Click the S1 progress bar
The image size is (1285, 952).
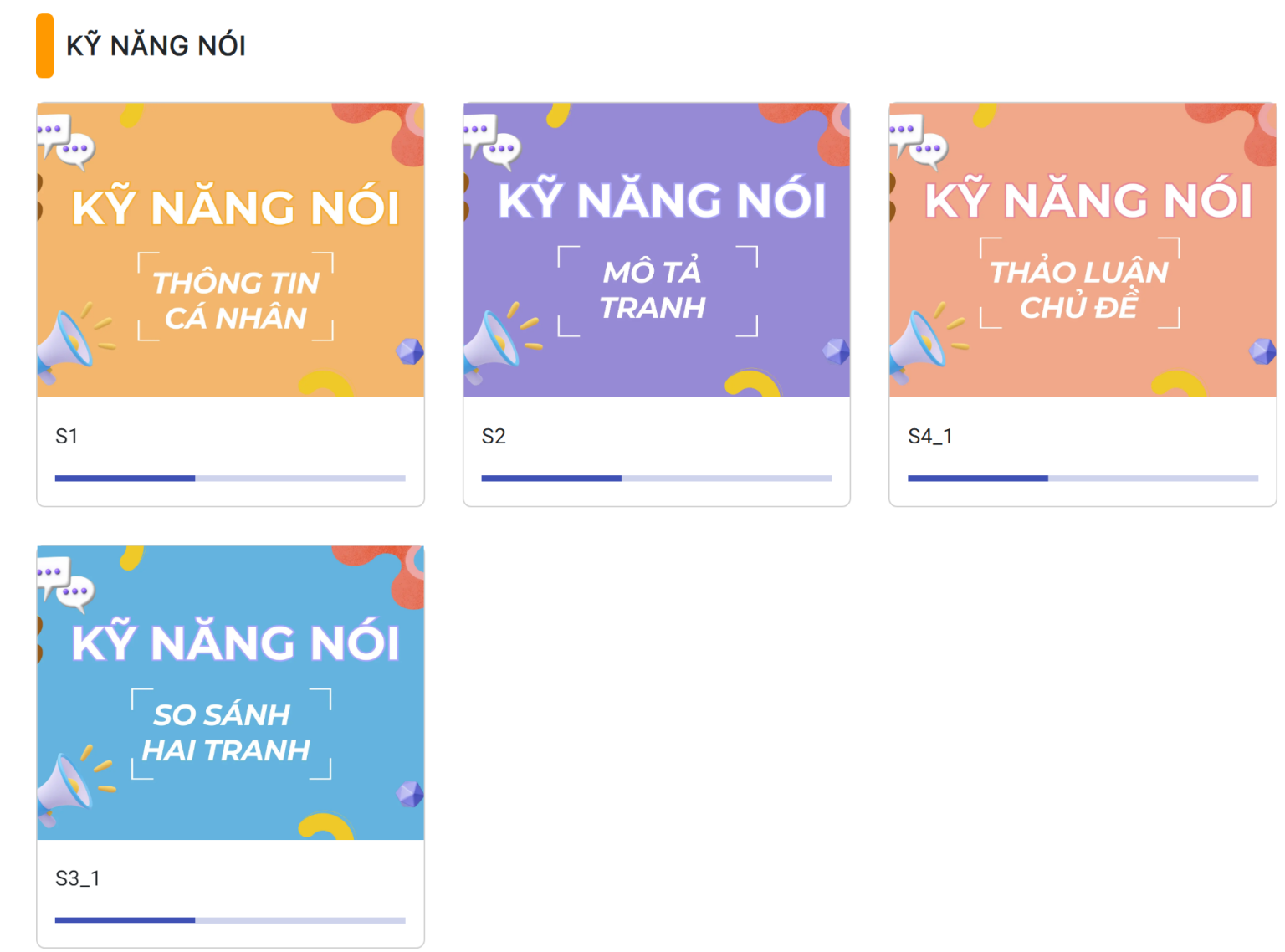[230, 479]
